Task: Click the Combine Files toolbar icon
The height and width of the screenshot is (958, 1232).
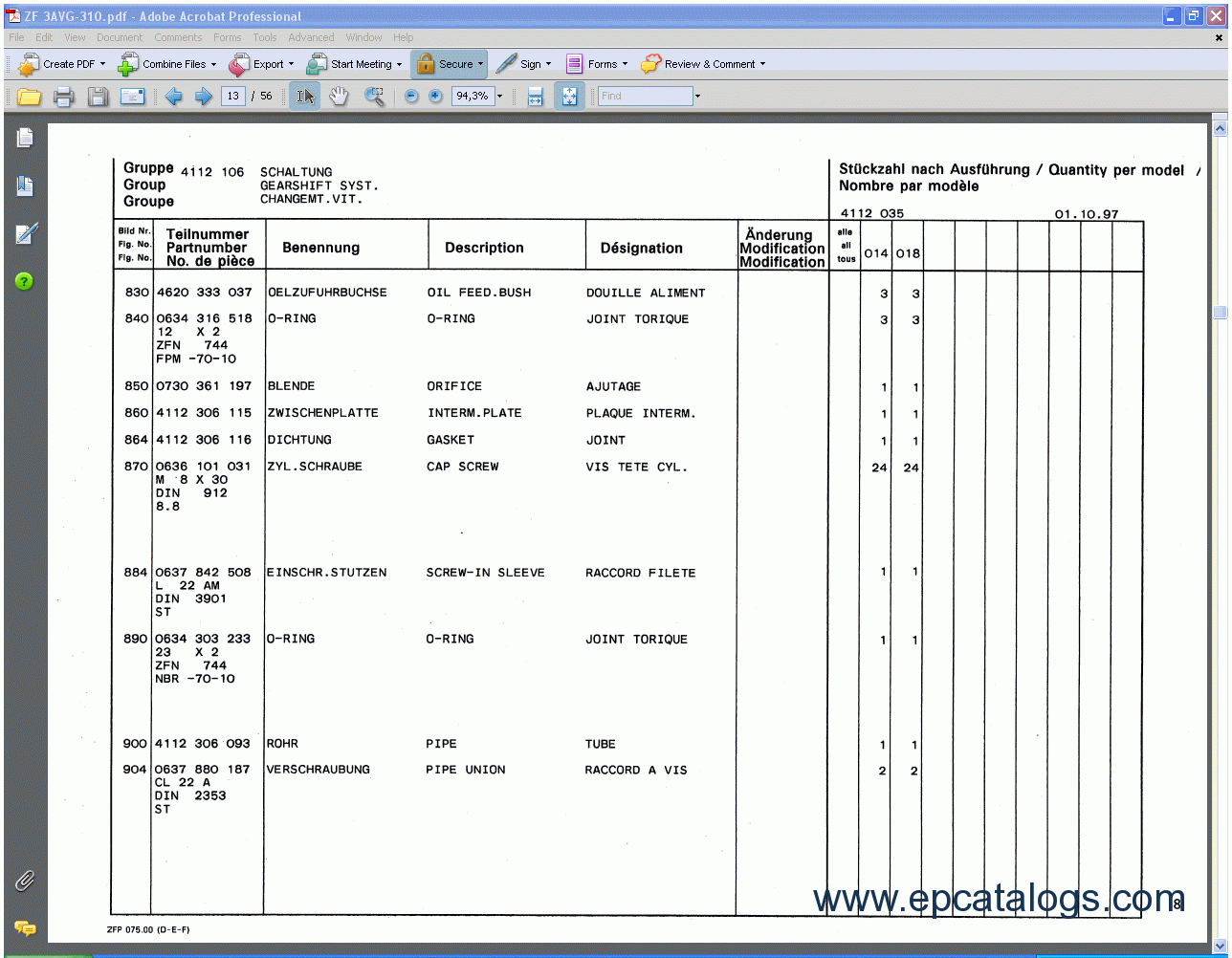Action: point(128,65)
